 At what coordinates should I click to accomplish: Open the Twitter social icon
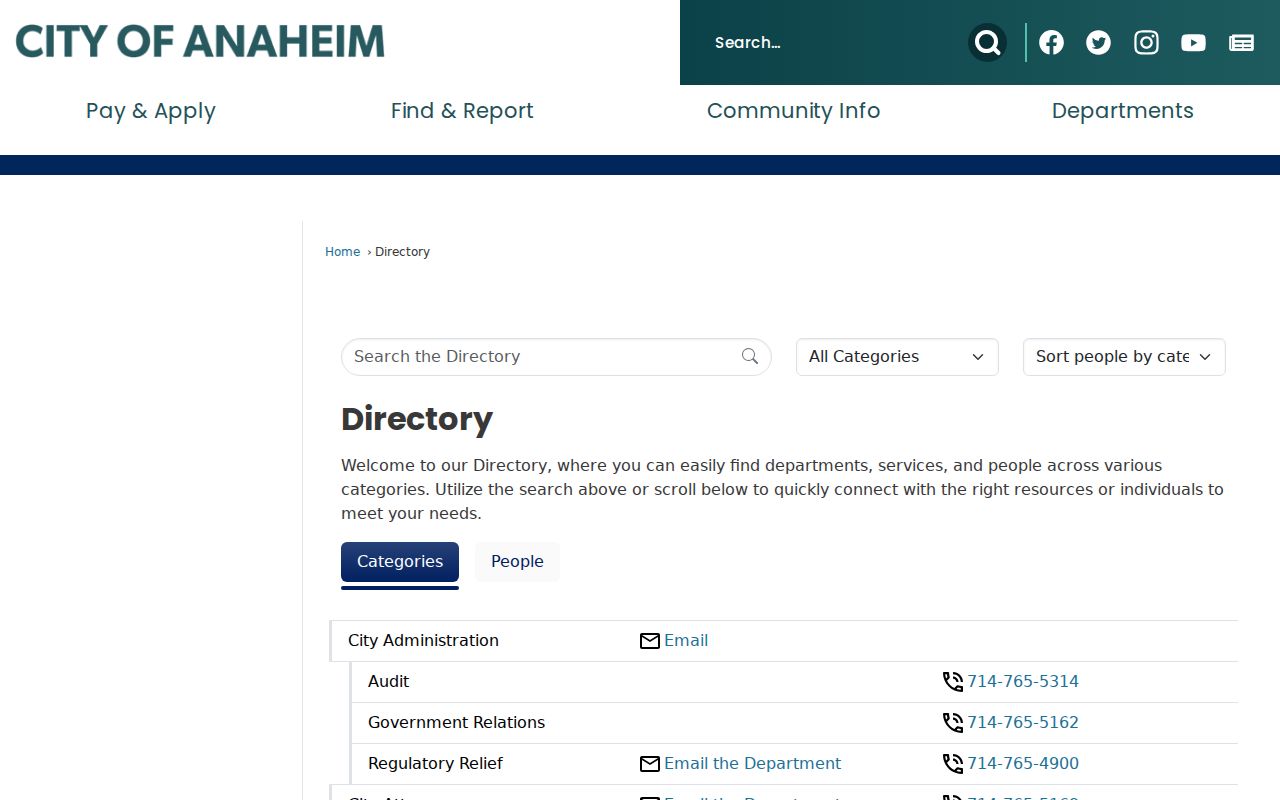(1098, 42)
